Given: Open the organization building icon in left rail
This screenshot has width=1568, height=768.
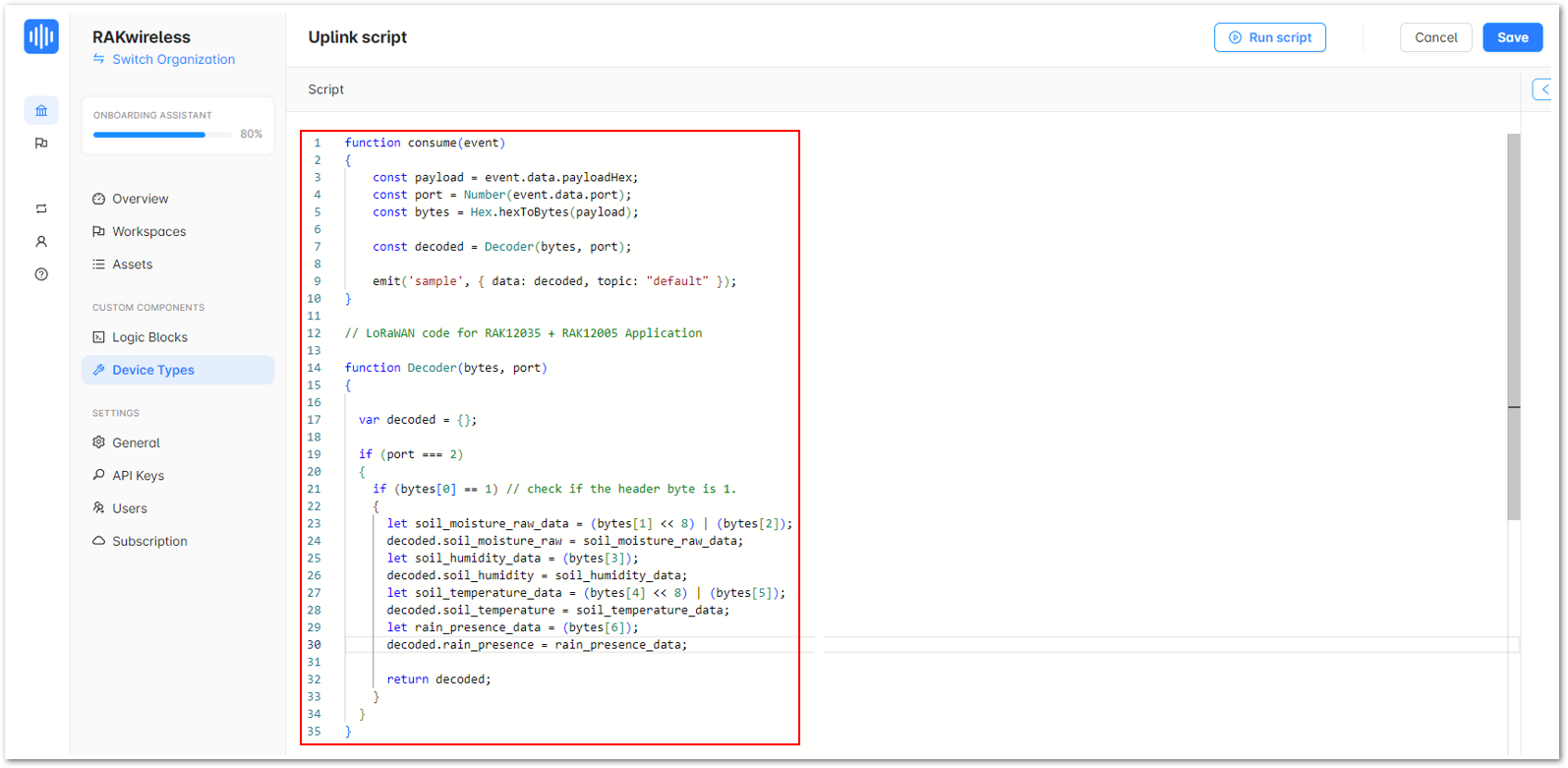Looking at the screenshot, I should click(41, 110).
